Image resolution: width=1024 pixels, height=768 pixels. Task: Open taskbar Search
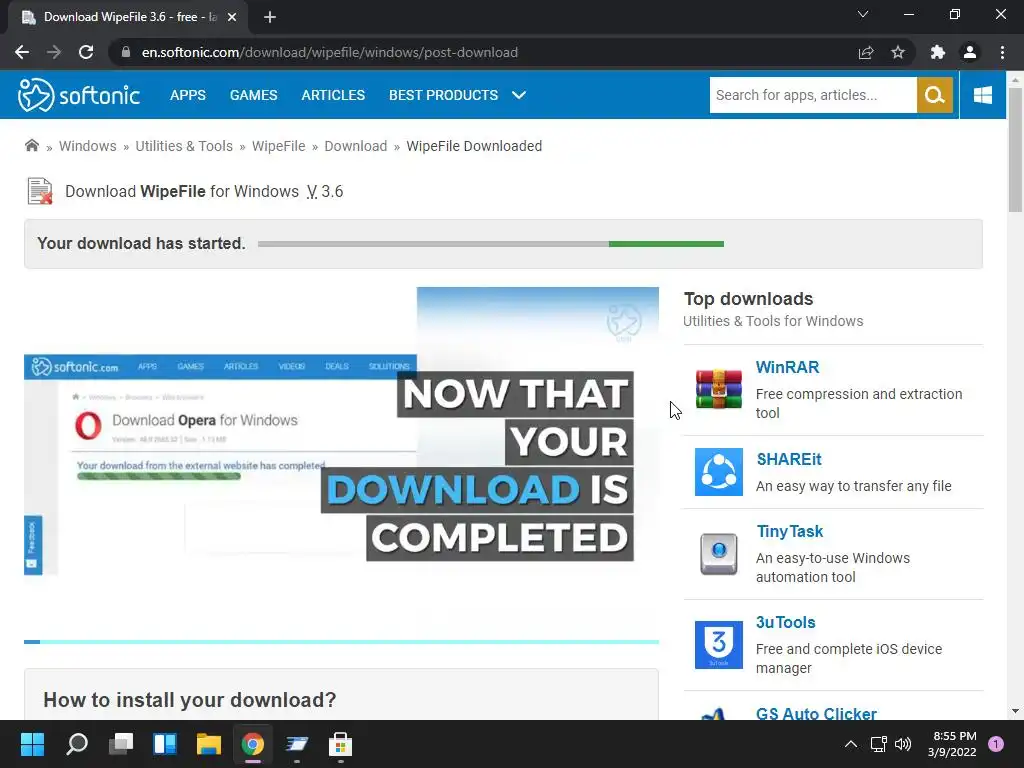click(77, 744)
